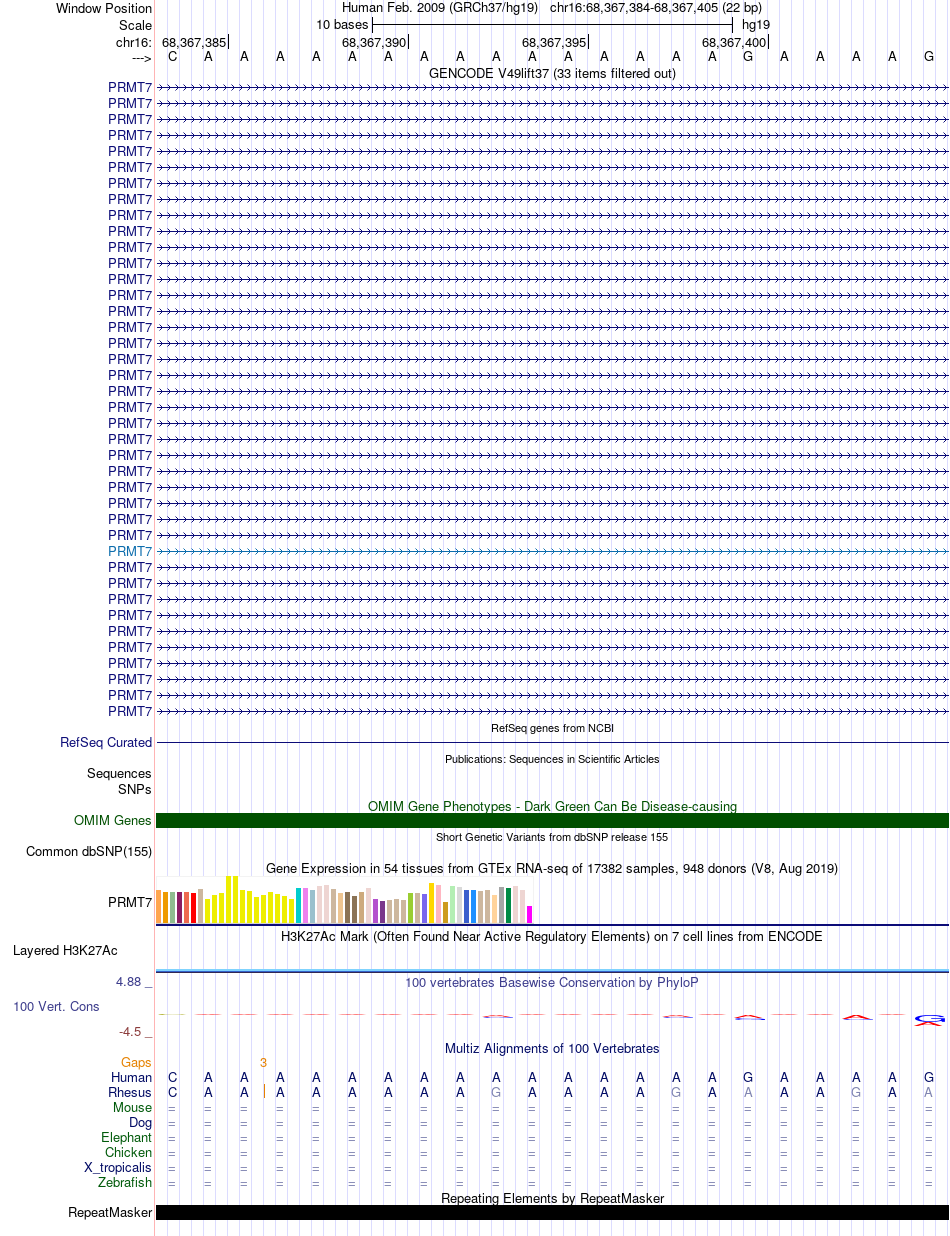
Task: Click the Human Feb. 2009 (GRCh37/hg19) heading
Action: [x=440, y=8]
